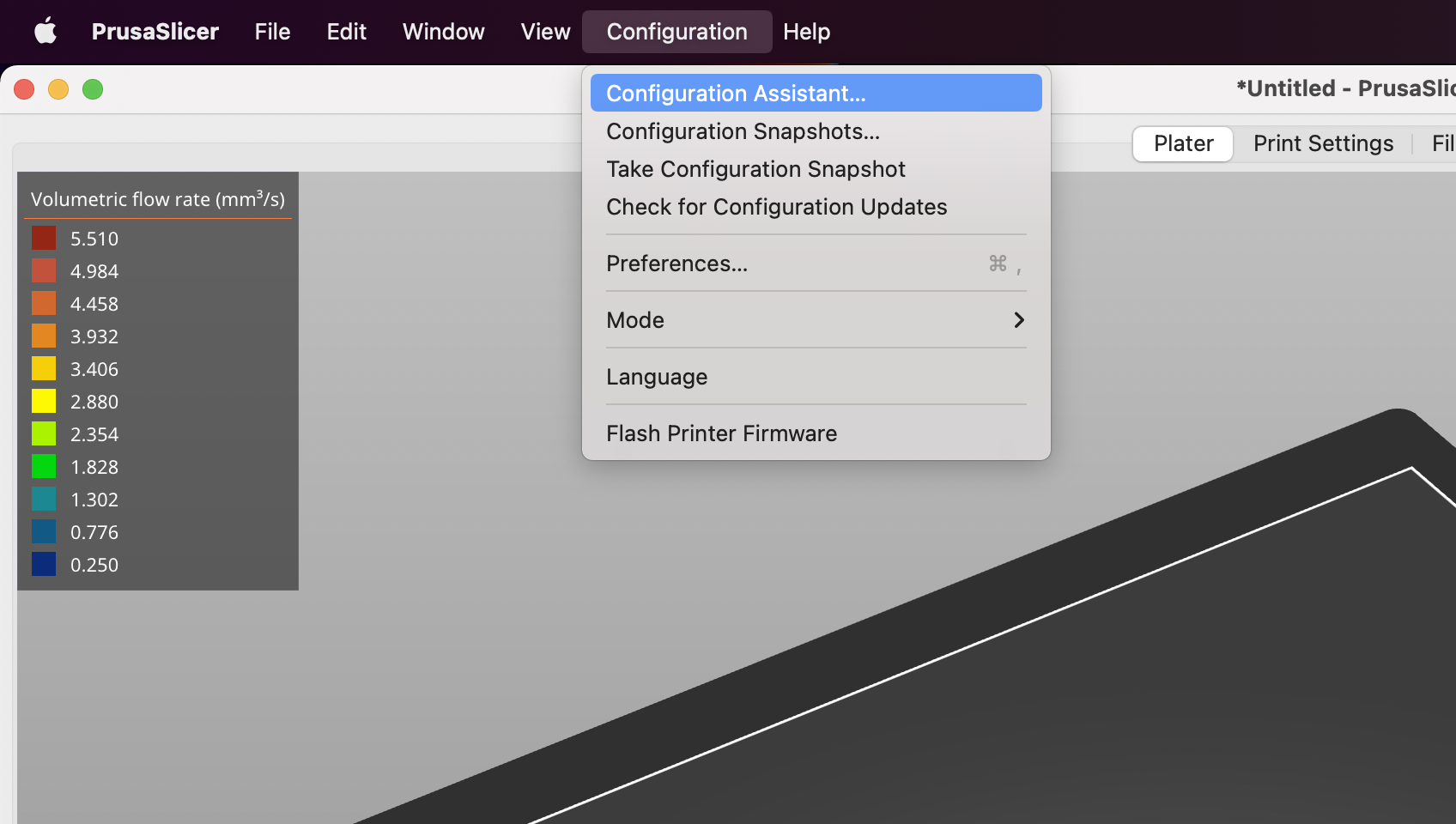
Task: Click the orange 4.458 swatch
Action: (44, 303)
